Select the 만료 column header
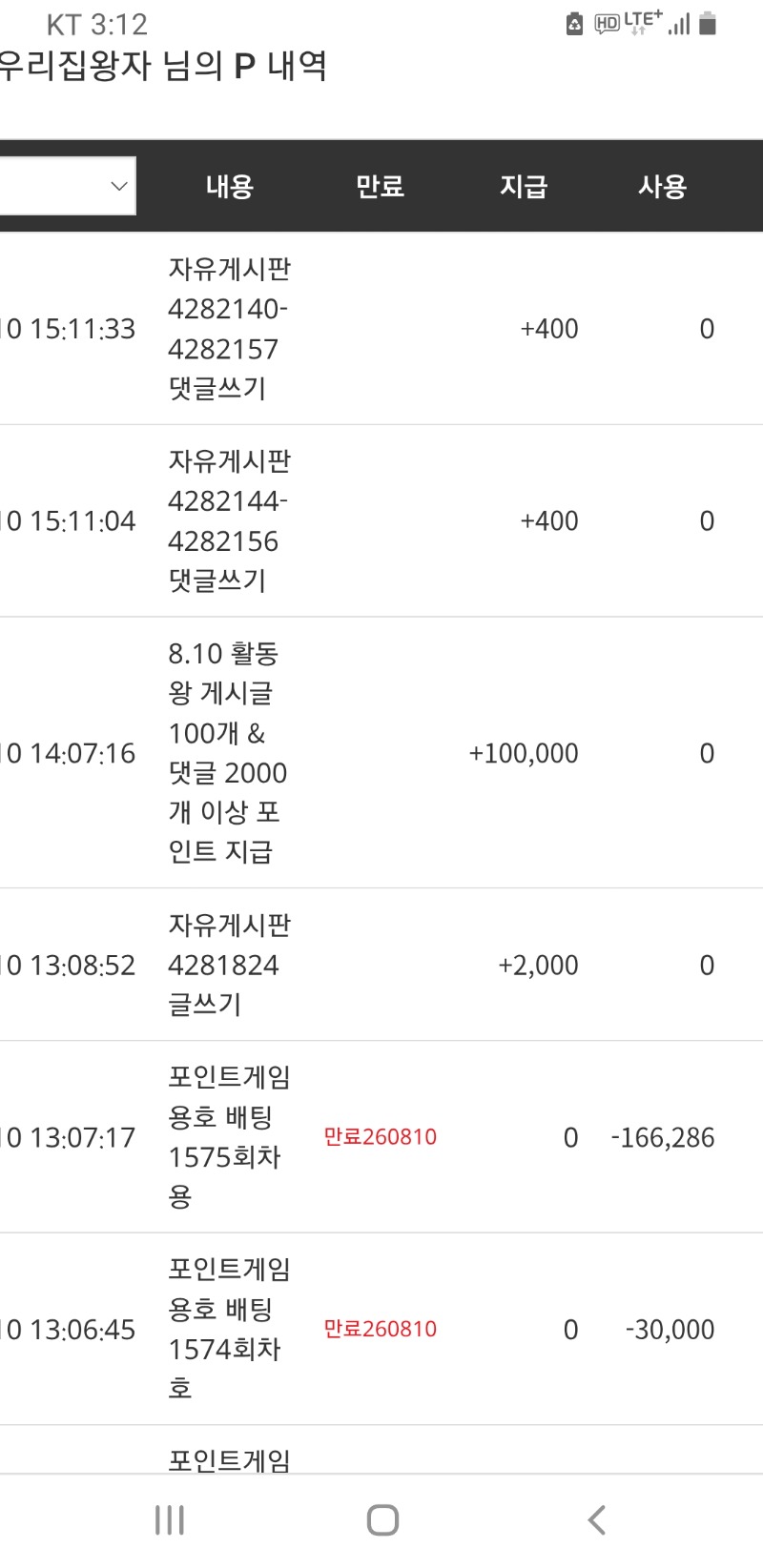Viewport: 763px width, 1568px height. tap(380, 186)
